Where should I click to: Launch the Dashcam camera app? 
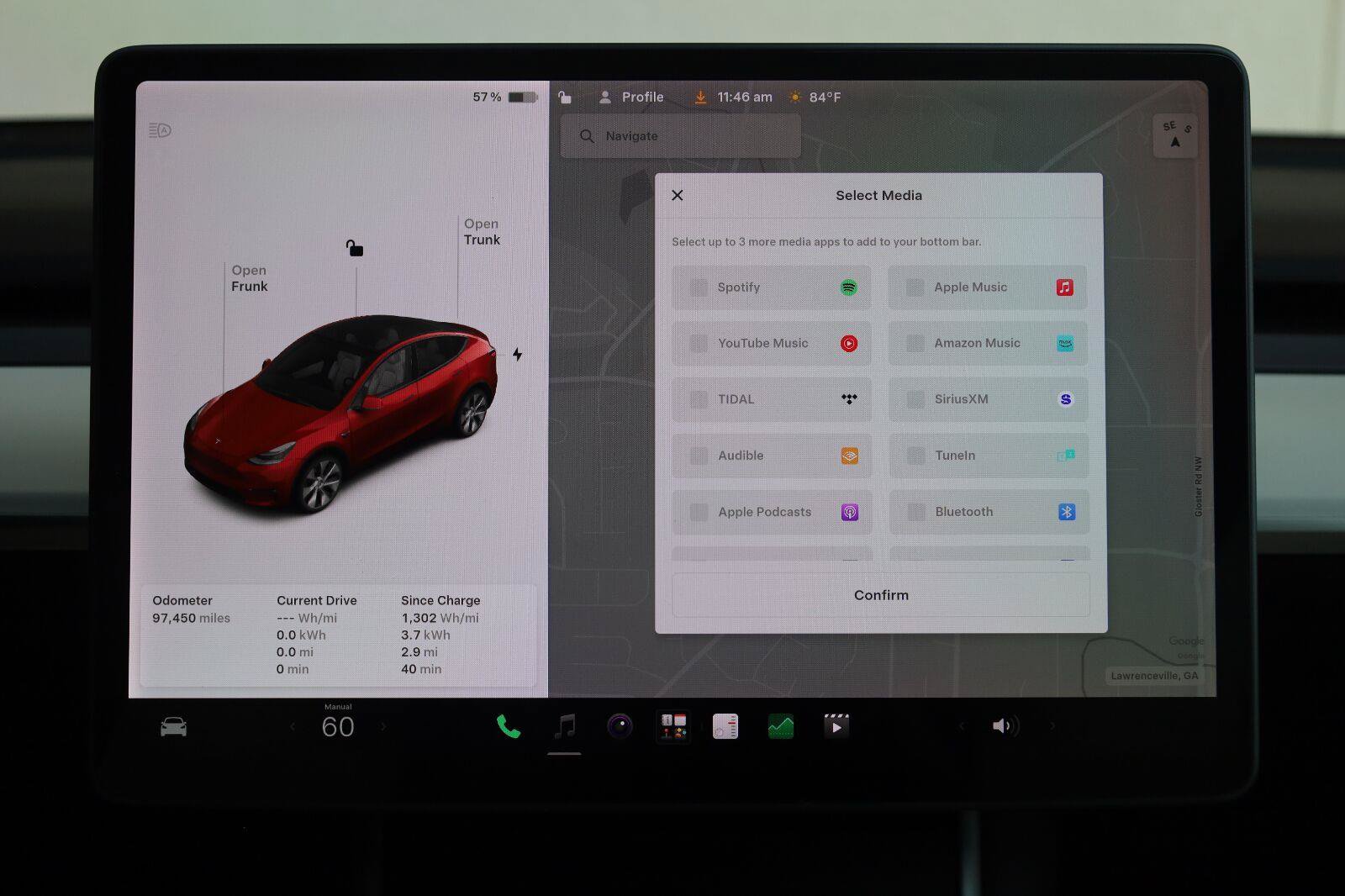[x=620, y=725]
